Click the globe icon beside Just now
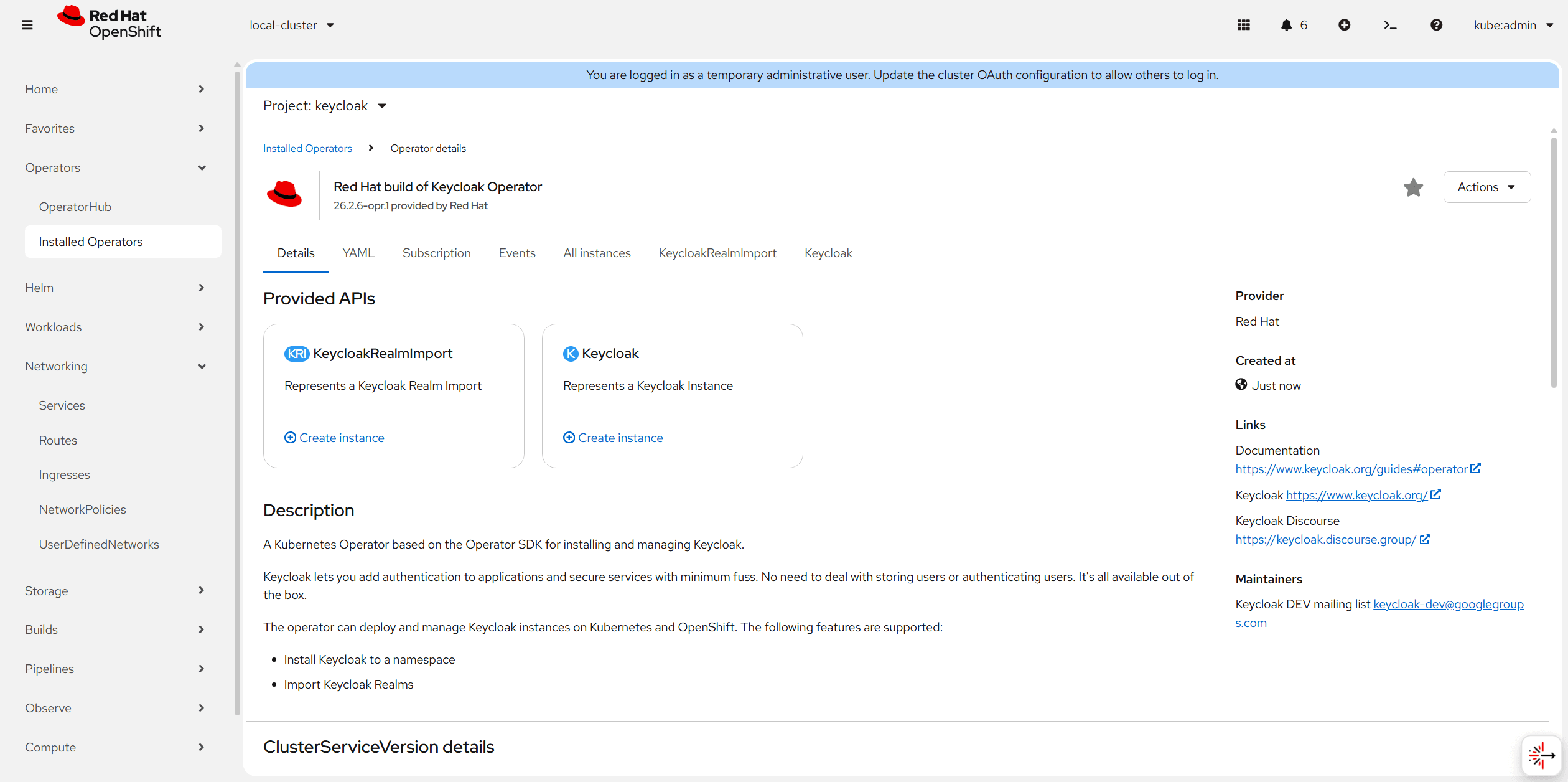The image size is (1568, 782). (1241, 385)
